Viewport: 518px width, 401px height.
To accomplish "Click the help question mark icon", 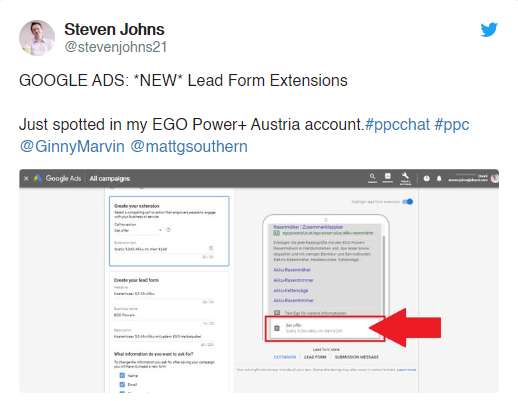I will tap(426, 179).
